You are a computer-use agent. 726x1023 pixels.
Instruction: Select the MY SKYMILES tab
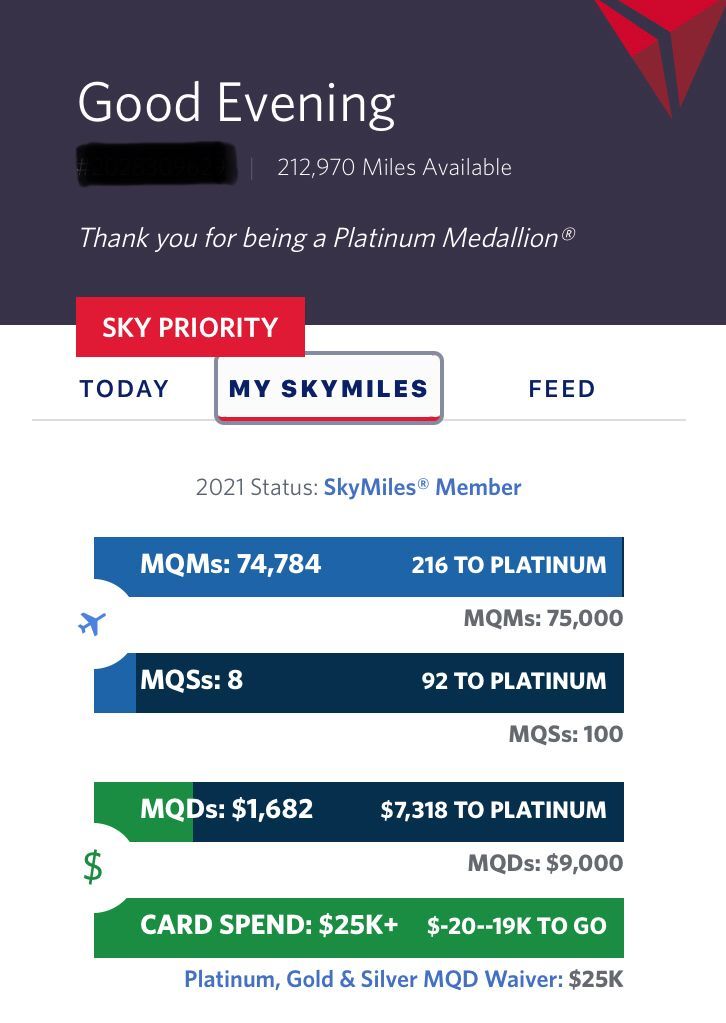click(328, 389)
